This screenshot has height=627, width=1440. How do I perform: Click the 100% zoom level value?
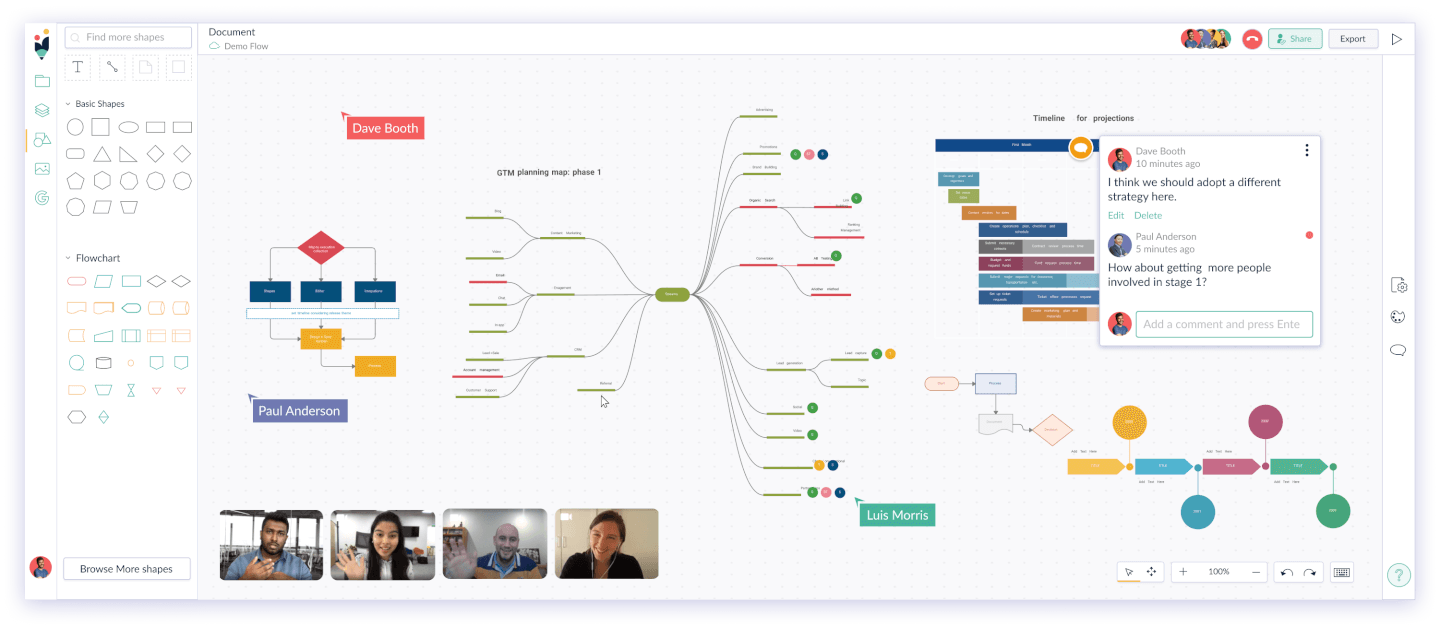point(1219,572)
